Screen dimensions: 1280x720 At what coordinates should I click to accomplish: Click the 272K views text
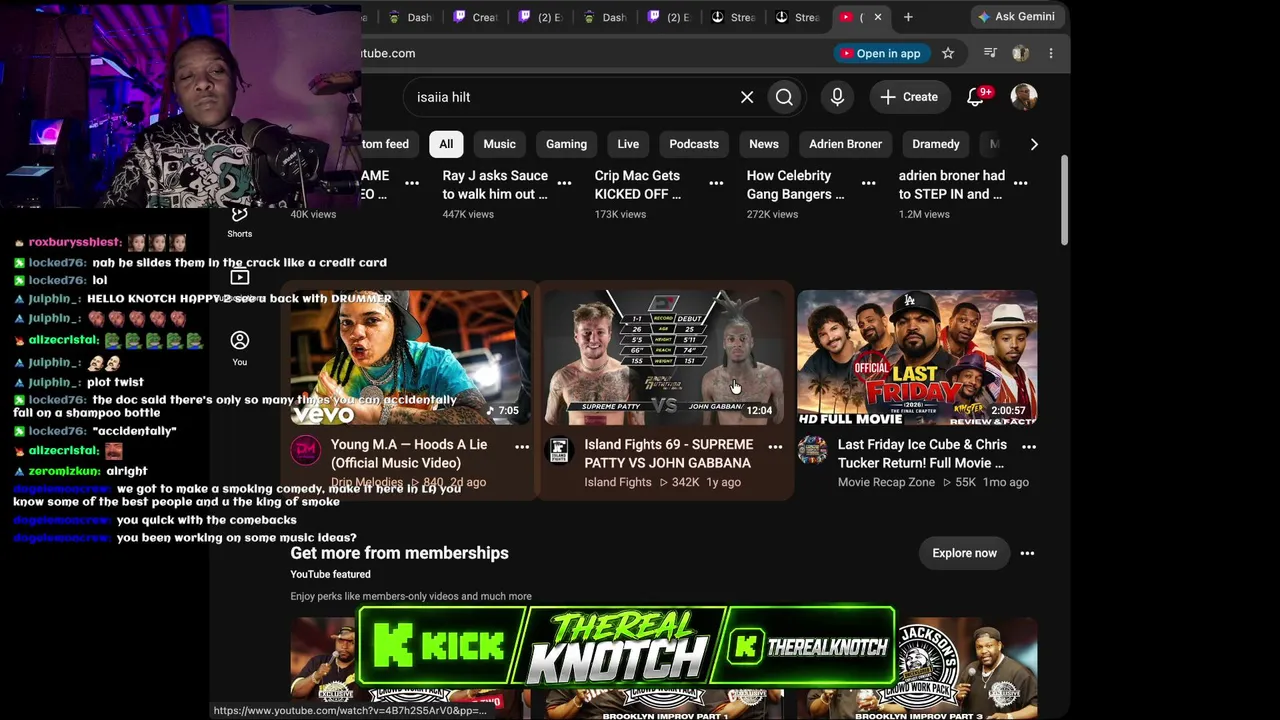[x=772, y=214]
